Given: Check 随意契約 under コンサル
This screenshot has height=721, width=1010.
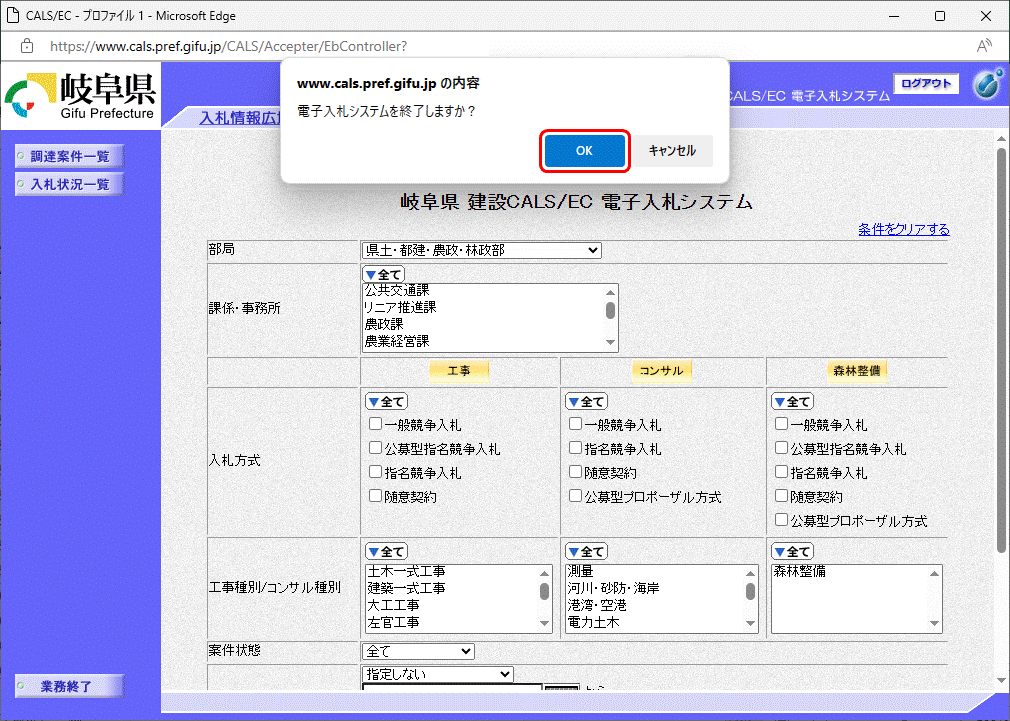Looking at the screenshot, I should tap(576, 472).
